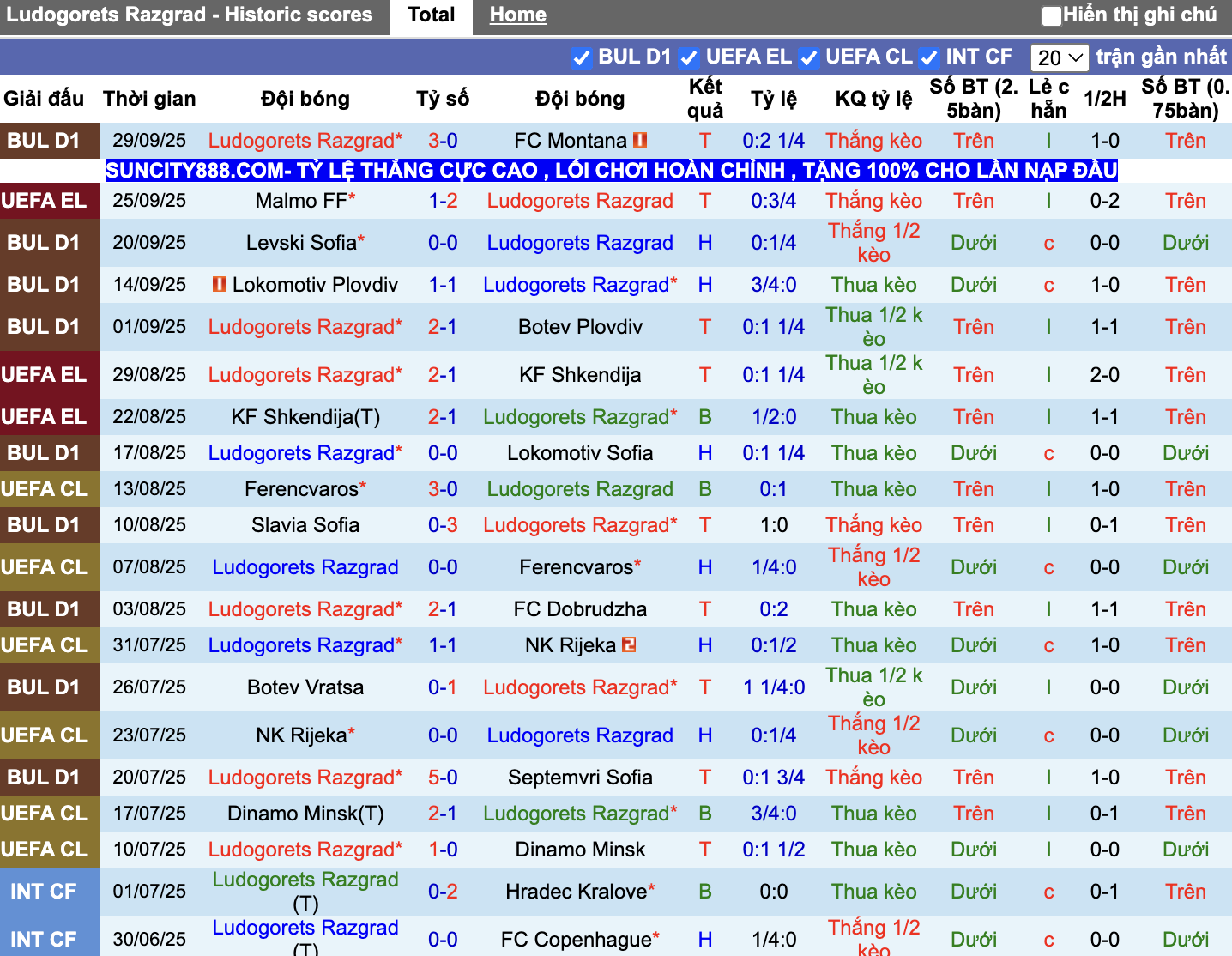The image size is (1232, 956).
Task: Click the Tỷ số column header
Action: (x=443, y=99)
